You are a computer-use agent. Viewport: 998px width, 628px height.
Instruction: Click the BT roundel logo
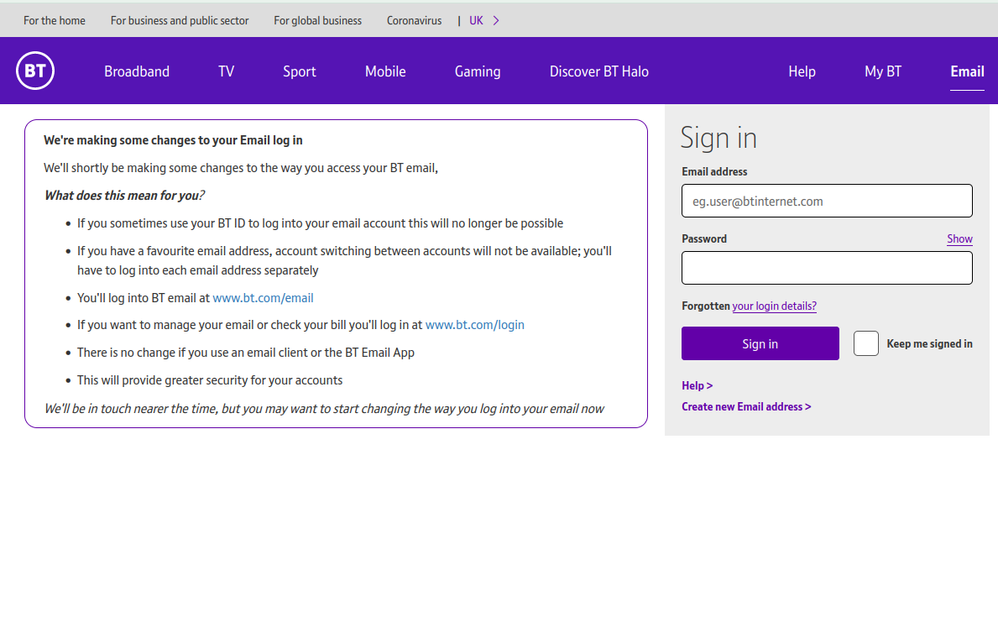click(35, 71)
